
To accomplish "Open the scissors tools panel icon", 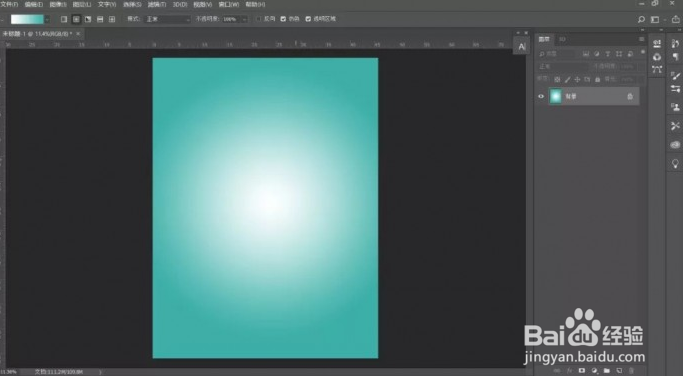I will [675, 126].
